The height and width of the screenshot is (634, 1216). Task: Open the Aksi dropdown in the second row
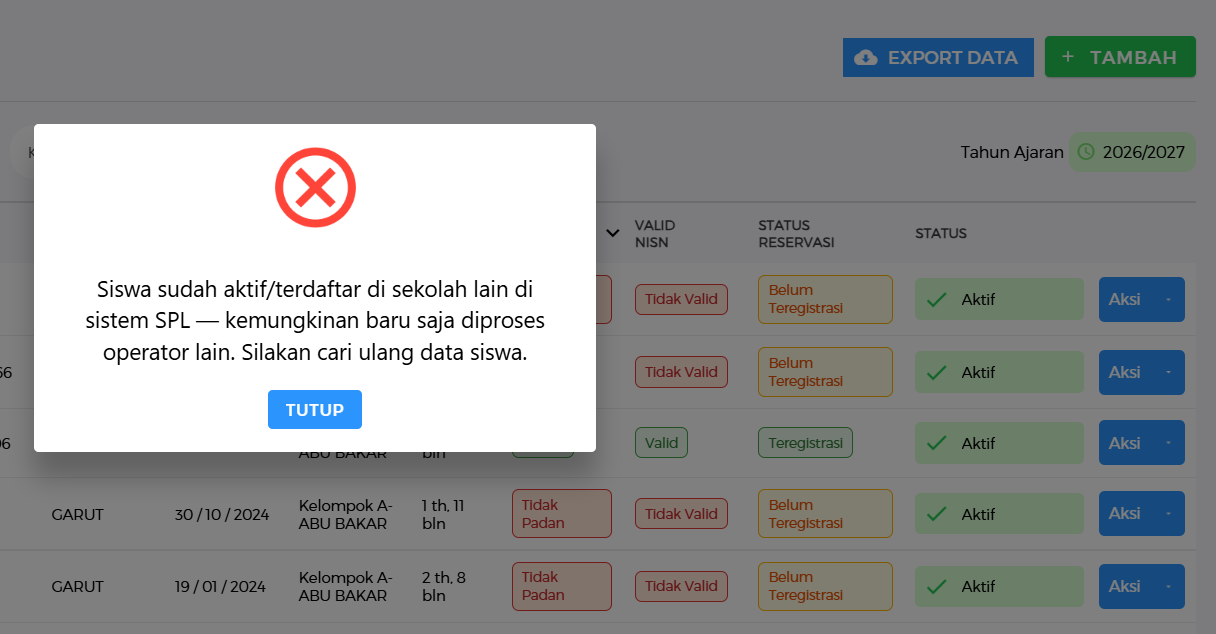tap(1141, 372)
